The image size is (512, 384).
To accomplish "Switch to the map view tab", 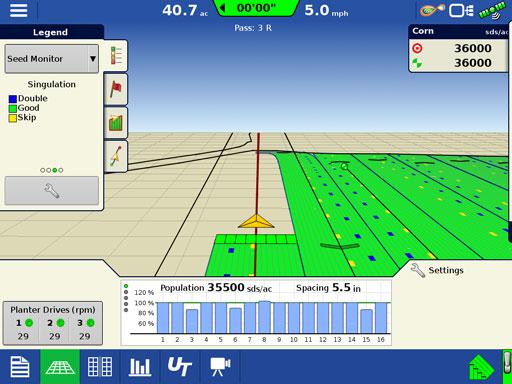I will (x=60, y=367).
